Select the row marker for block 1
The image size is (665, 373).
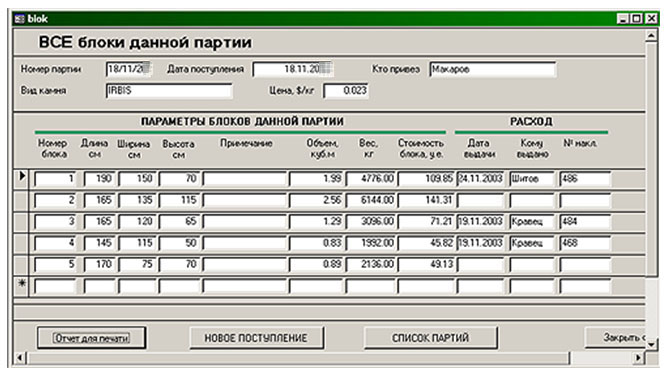click(21, 179)
